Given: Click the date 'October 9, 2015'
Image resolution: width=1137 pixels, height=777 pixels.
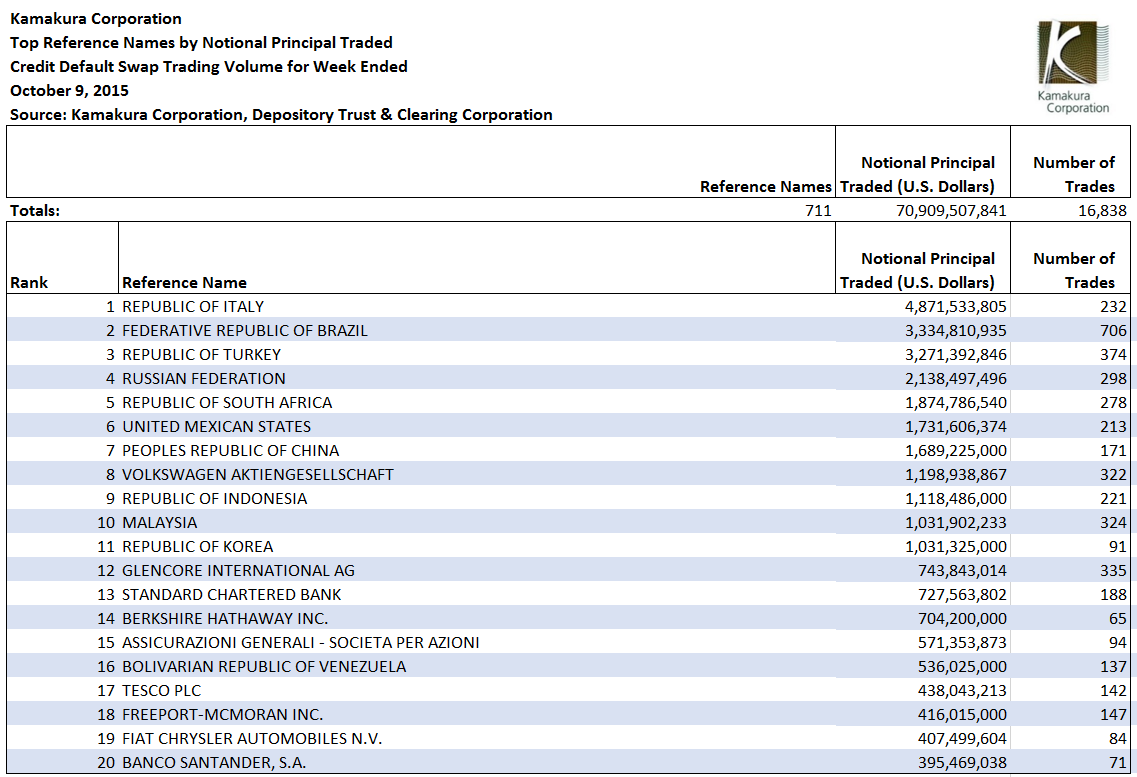Looking at the screenshot, I should (x=70, y=91).
